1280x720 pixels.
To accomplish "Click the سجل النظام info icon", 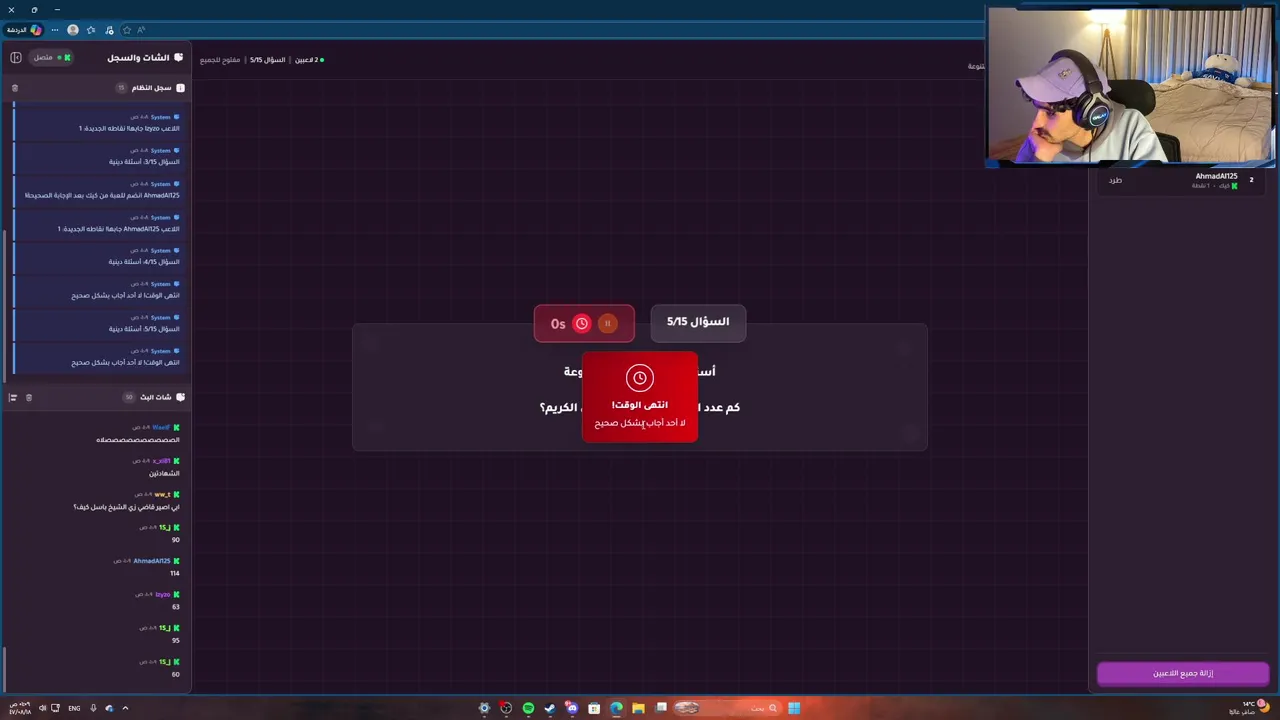I will pyautogui.click(x=180, y=88).
